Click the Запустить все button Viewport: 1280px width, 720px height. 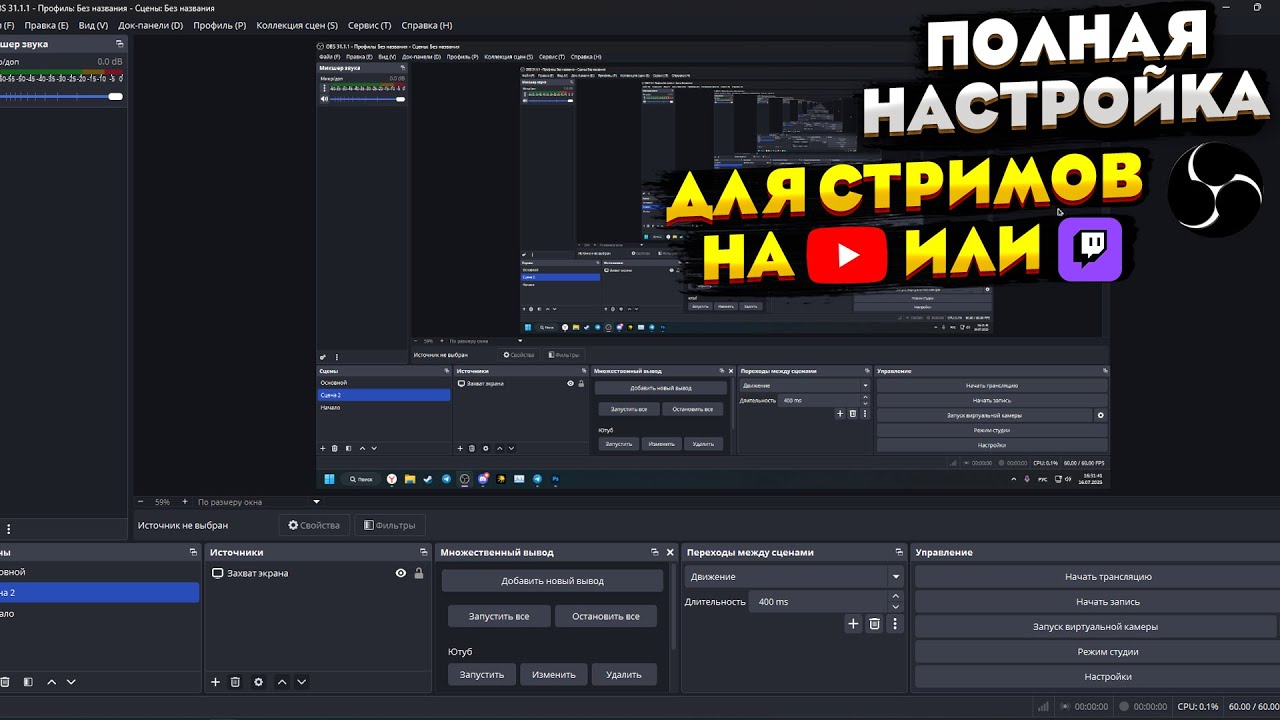click(499, 616)
